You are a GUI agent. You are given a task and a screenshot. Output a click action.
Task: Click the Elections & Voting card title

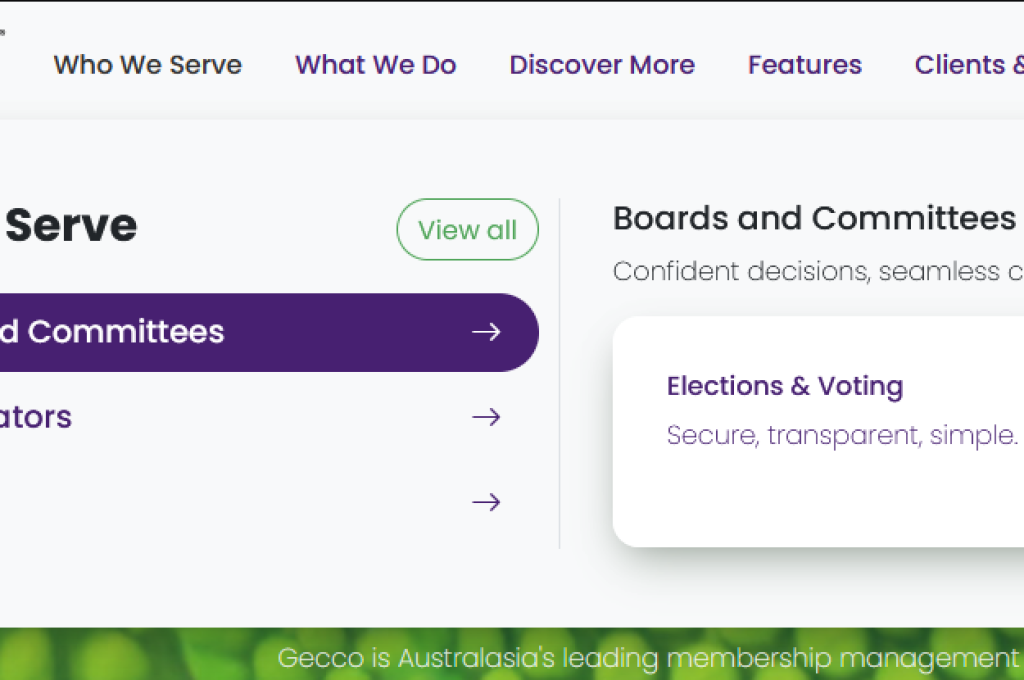click(x=784, y=386)
